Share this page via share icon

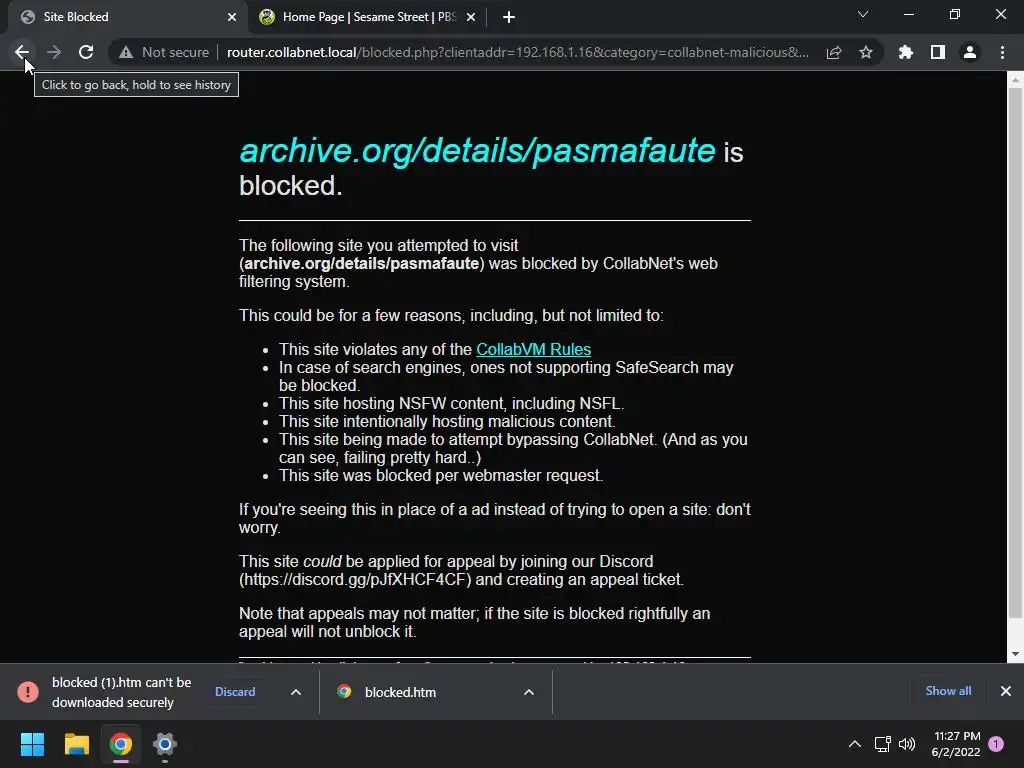click(834, 52)
